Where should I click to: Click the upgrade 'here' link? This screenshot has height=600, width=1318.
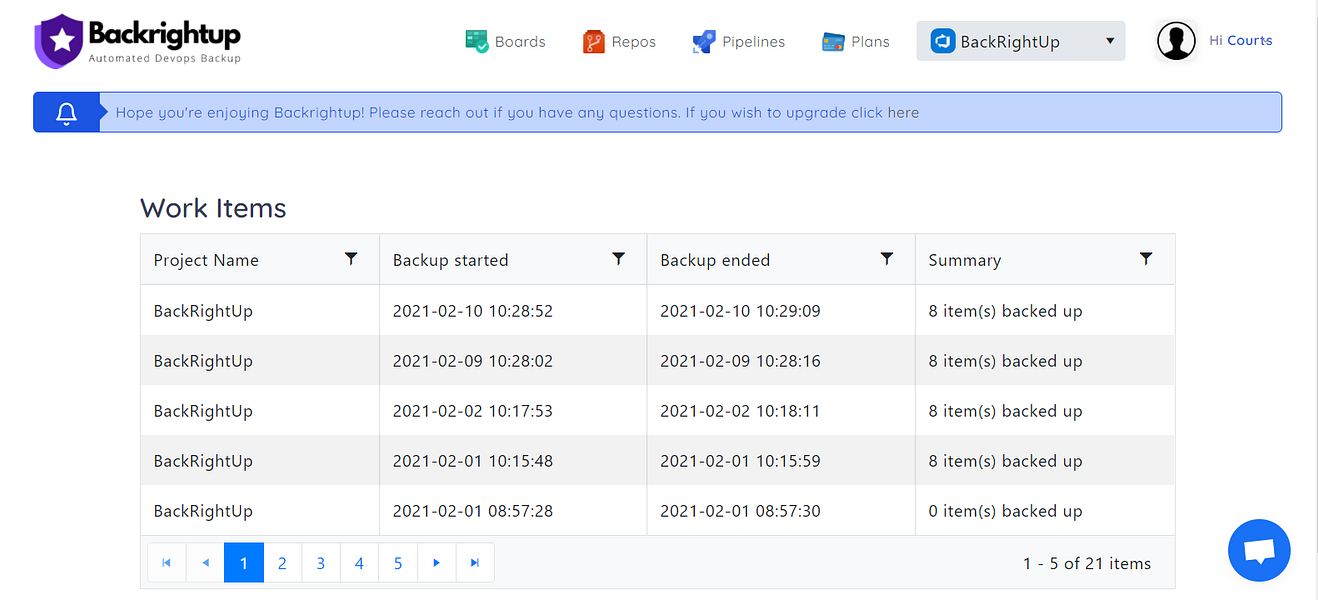tap(903, 113)
